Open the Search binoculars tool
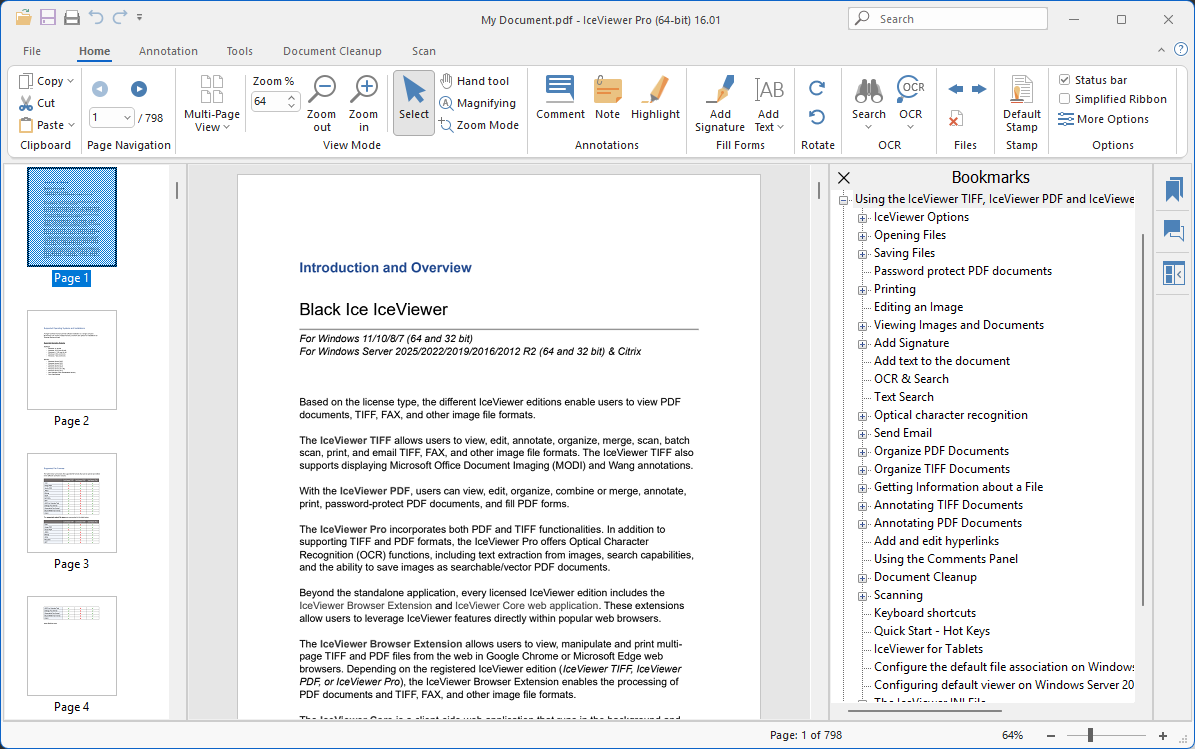This screenshot has height=749, width=1195. pos(868,91)
